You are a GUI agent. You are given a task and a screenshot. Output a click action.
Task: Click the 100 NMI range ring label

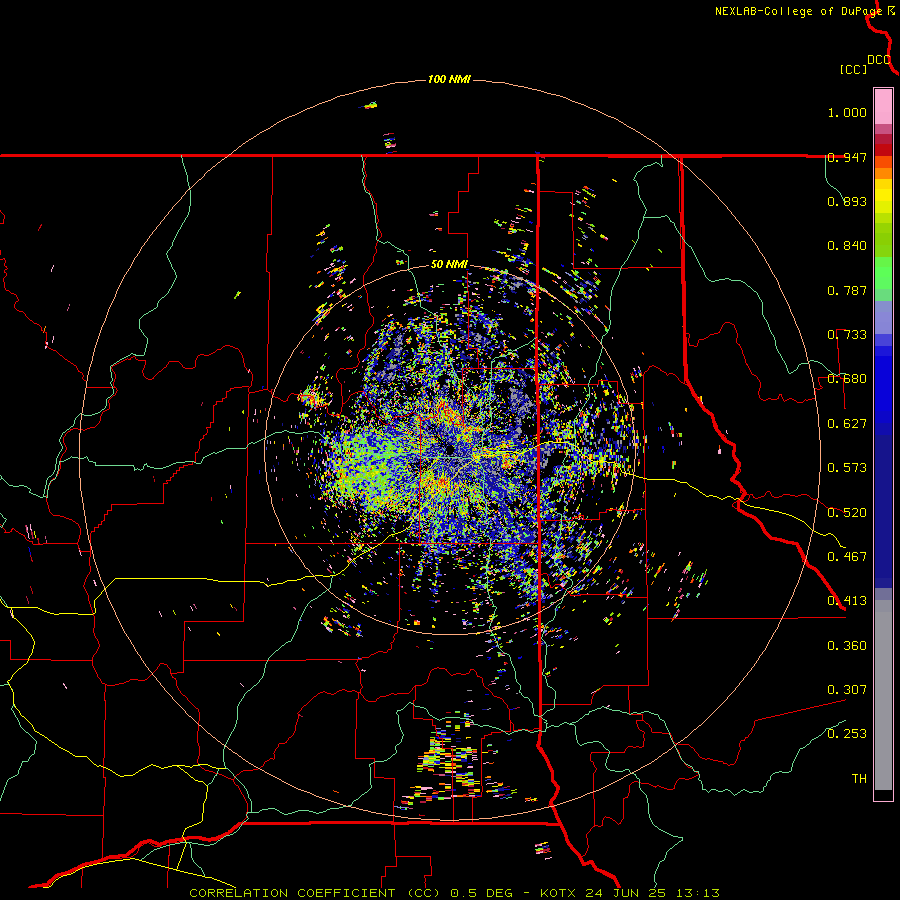[x=449, y=79]
